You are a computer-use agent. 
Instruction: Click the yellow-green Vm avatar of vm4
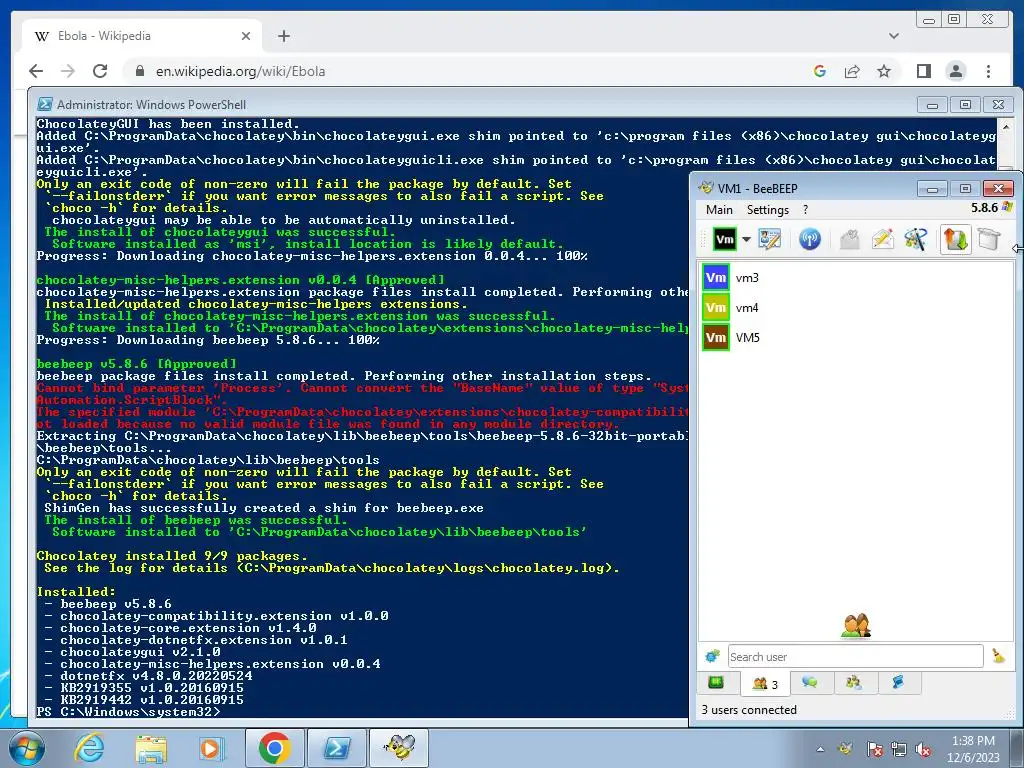tap(716, 308)
